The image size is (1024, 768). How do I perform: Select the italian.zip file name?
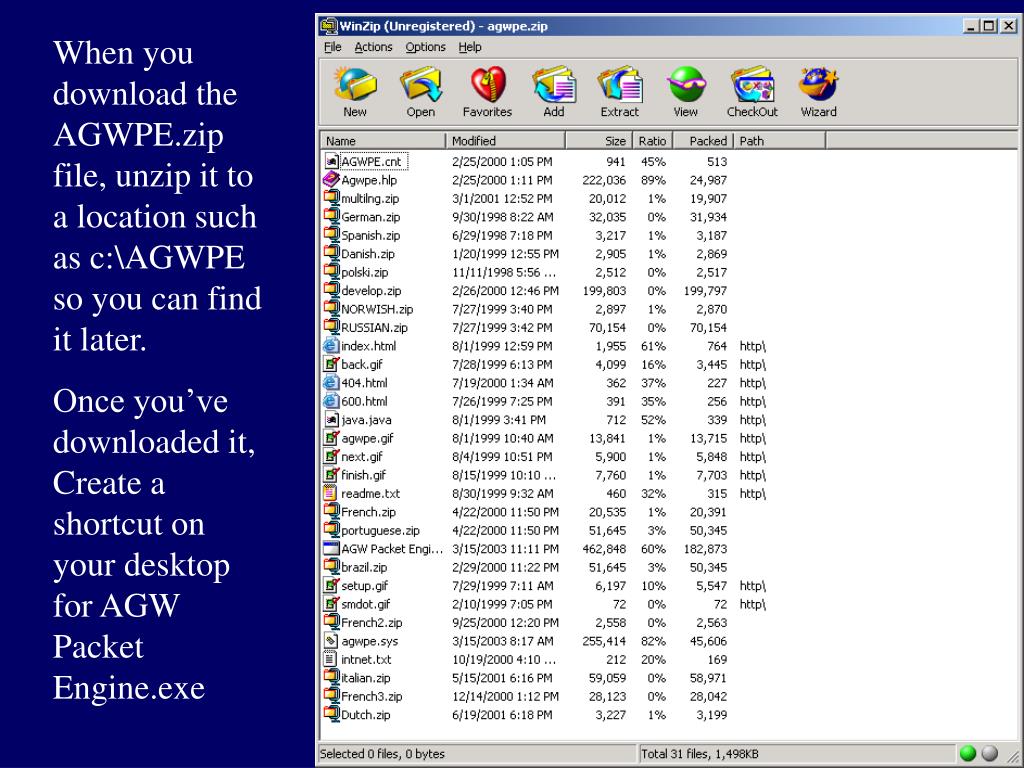click(366, 678)
